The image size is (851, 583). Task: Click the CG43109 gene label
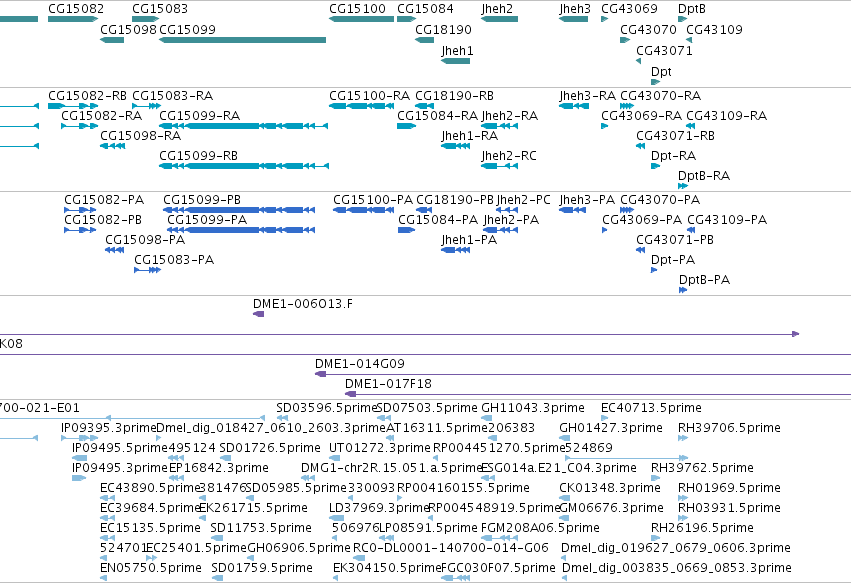point(714,29)
